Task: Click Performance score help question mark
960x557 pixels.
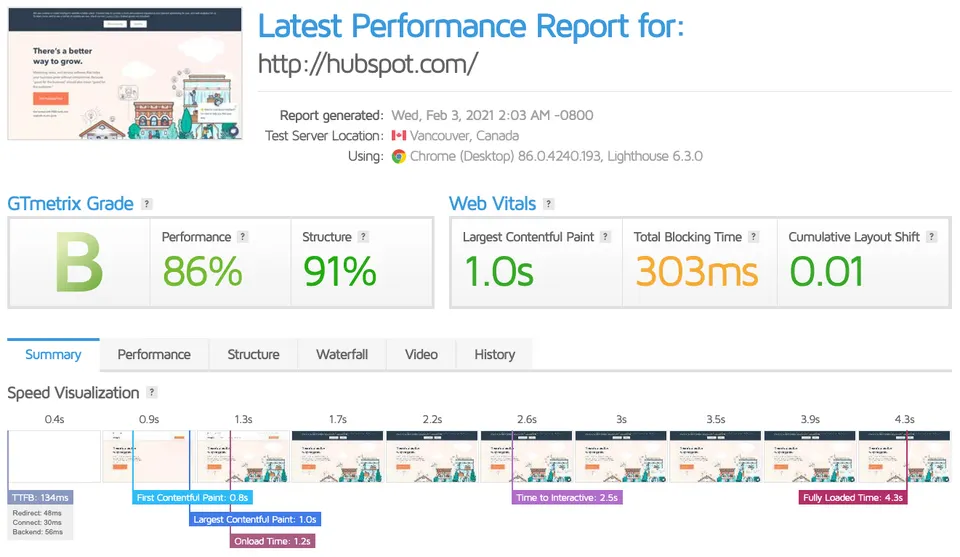Action: pyautogui.click(x=242, y=237)
